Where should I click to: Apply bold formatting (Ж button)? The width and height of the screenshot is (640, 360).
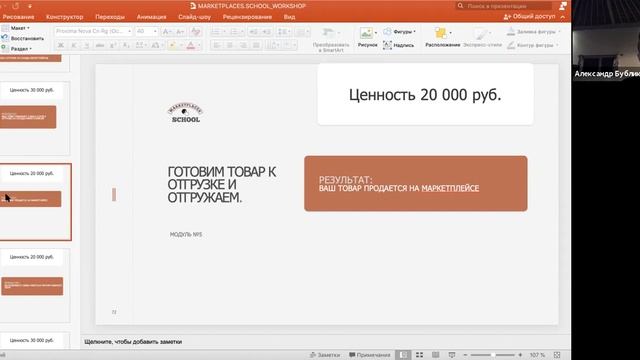61,45
